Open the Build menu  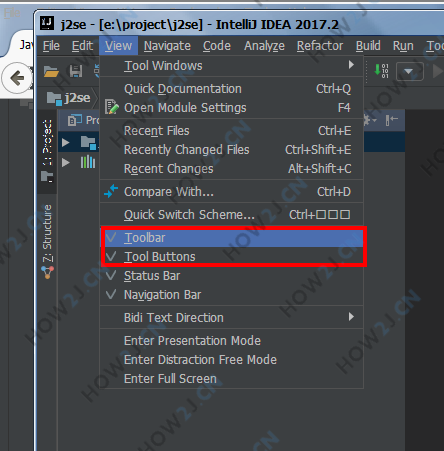point(368,46)
